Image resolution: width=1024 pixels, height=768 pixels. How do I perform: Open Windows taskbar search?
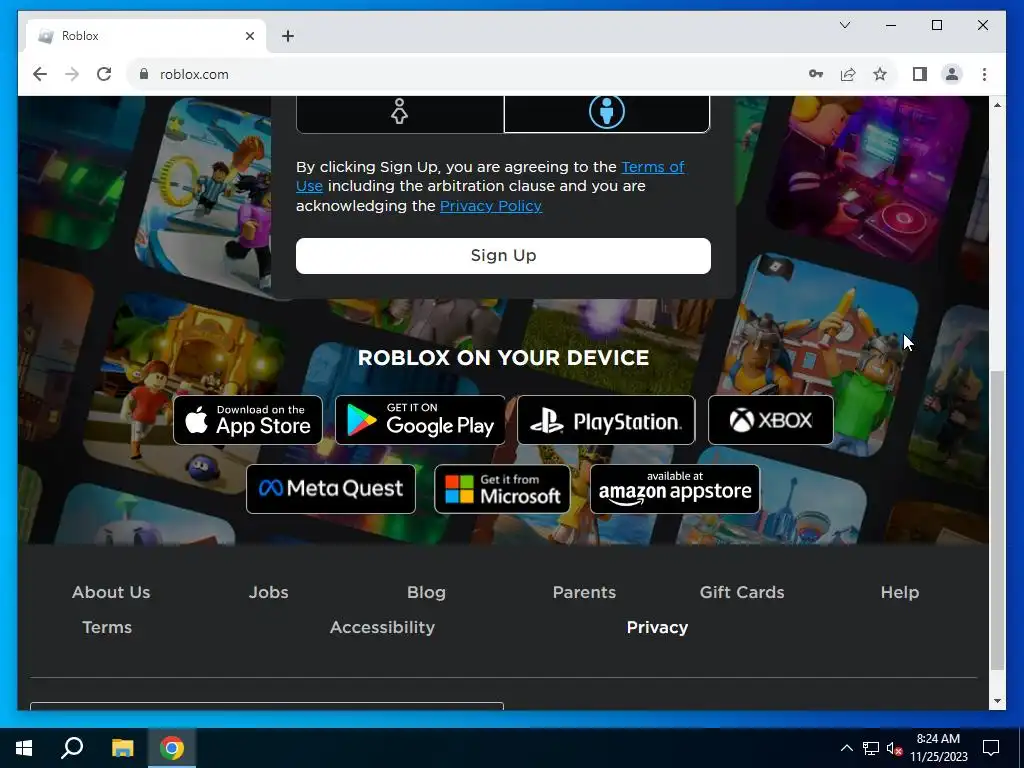point(72,748)
